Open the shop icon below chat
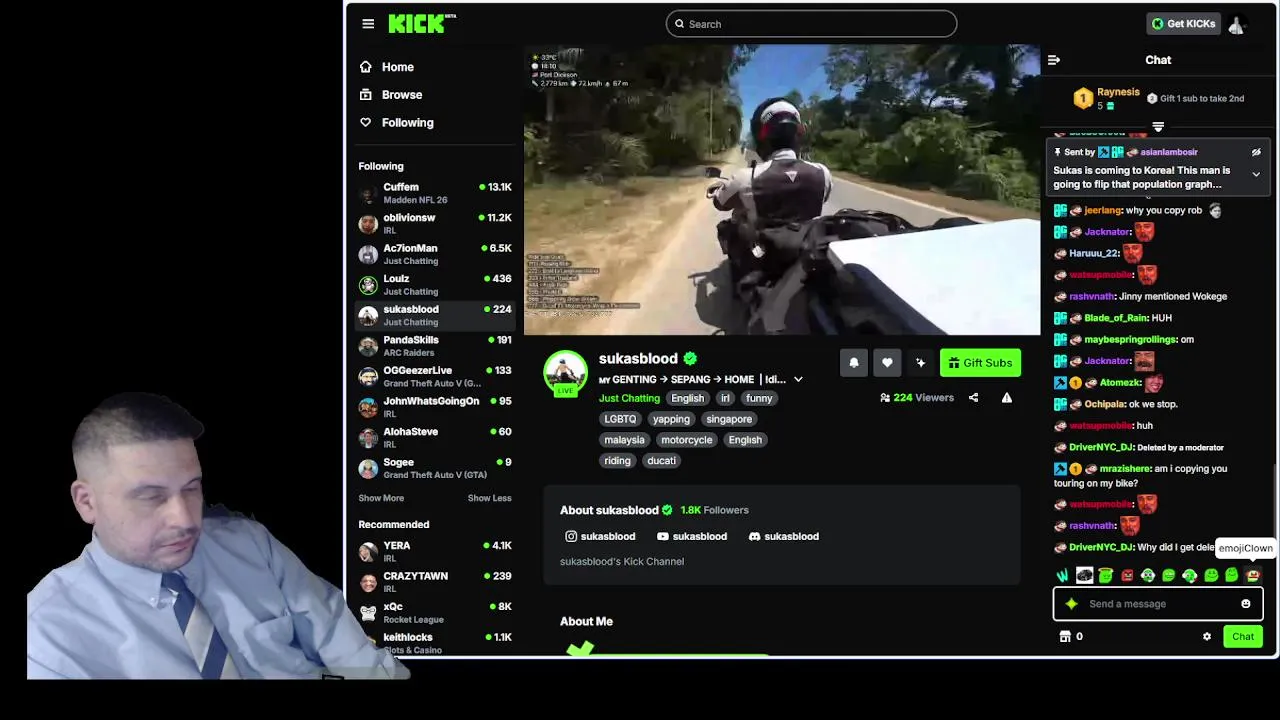 pos(1065,637)
